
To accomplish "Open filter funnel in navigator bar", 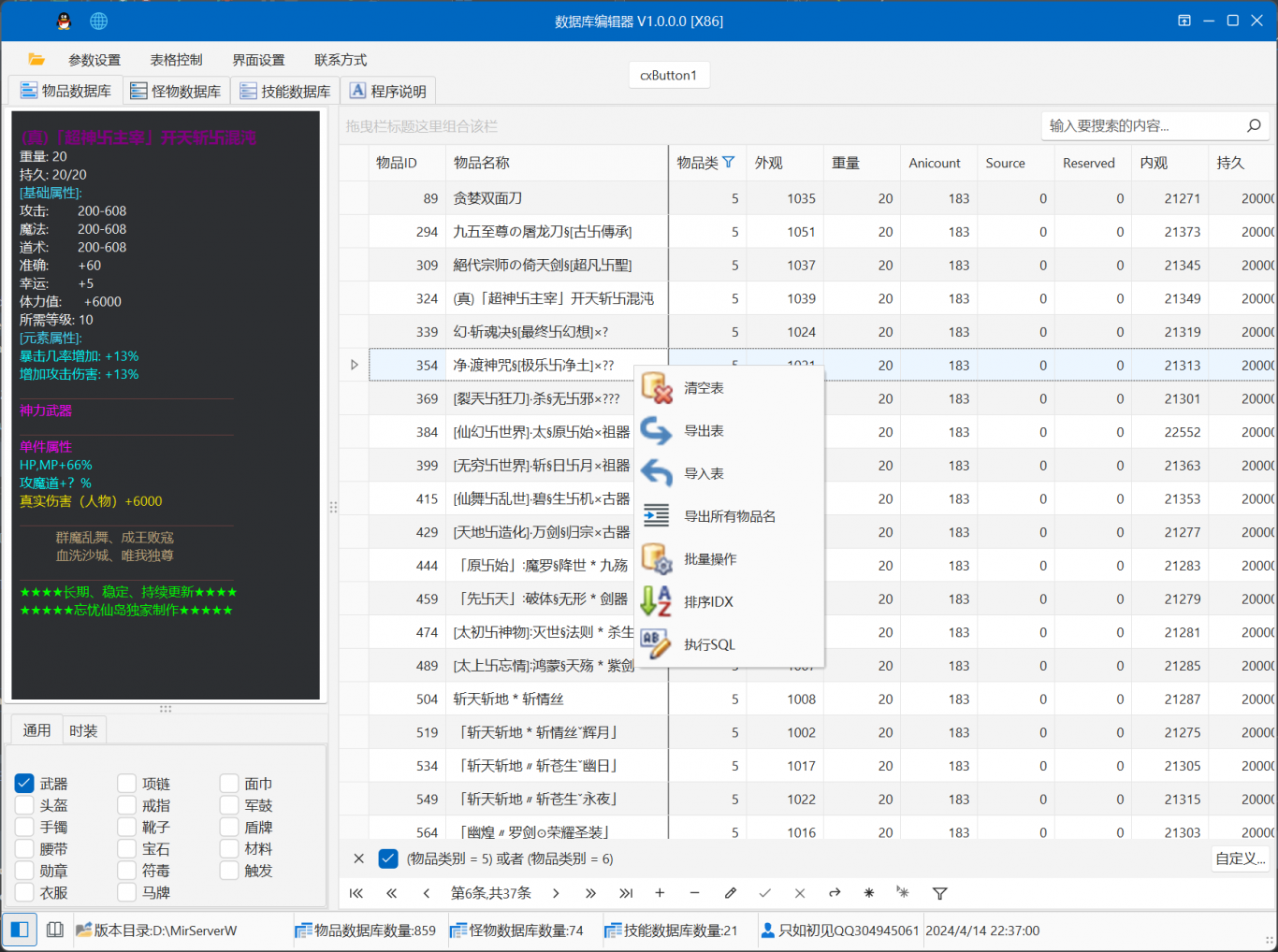I will pos(940,893).
